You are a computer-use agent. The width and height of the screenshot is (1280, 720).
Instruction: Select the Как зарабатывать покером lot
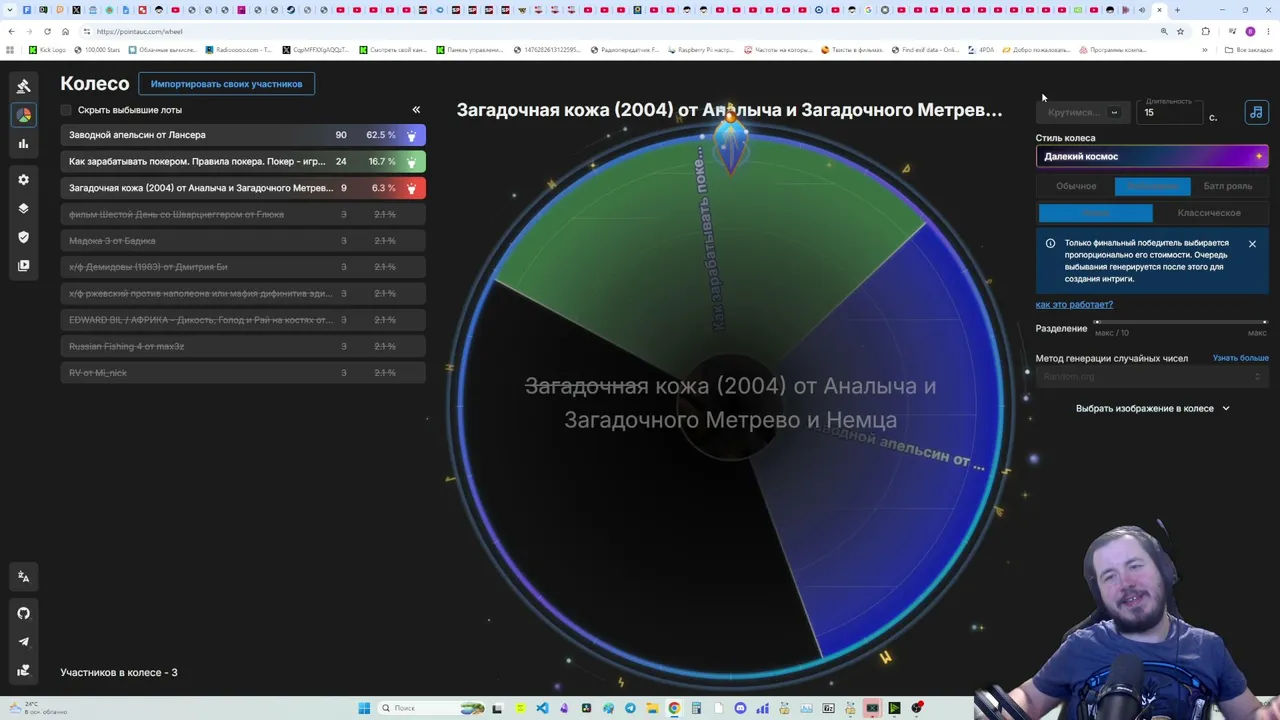pyautogui.click(x=243, y=161)
